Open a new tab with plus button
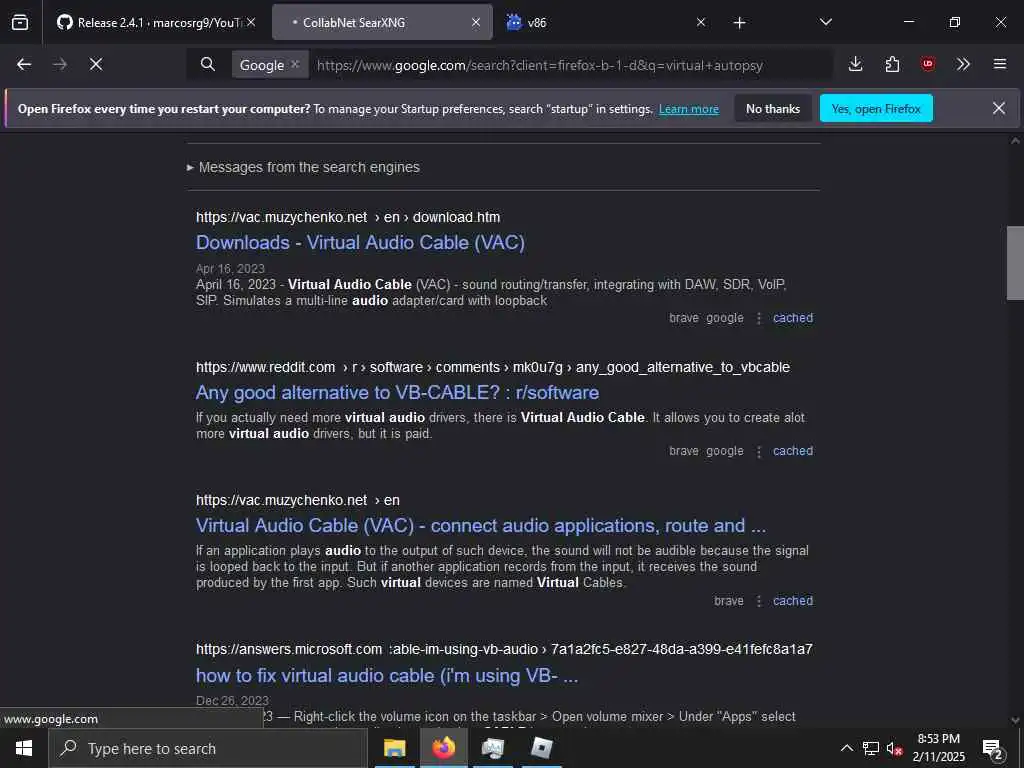 coord(739,23)
